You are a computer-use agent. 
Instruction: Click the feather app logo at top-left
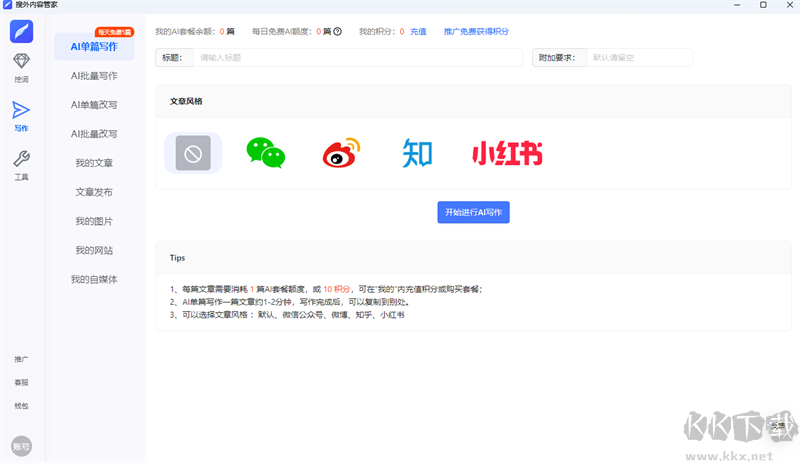[21, 30]
